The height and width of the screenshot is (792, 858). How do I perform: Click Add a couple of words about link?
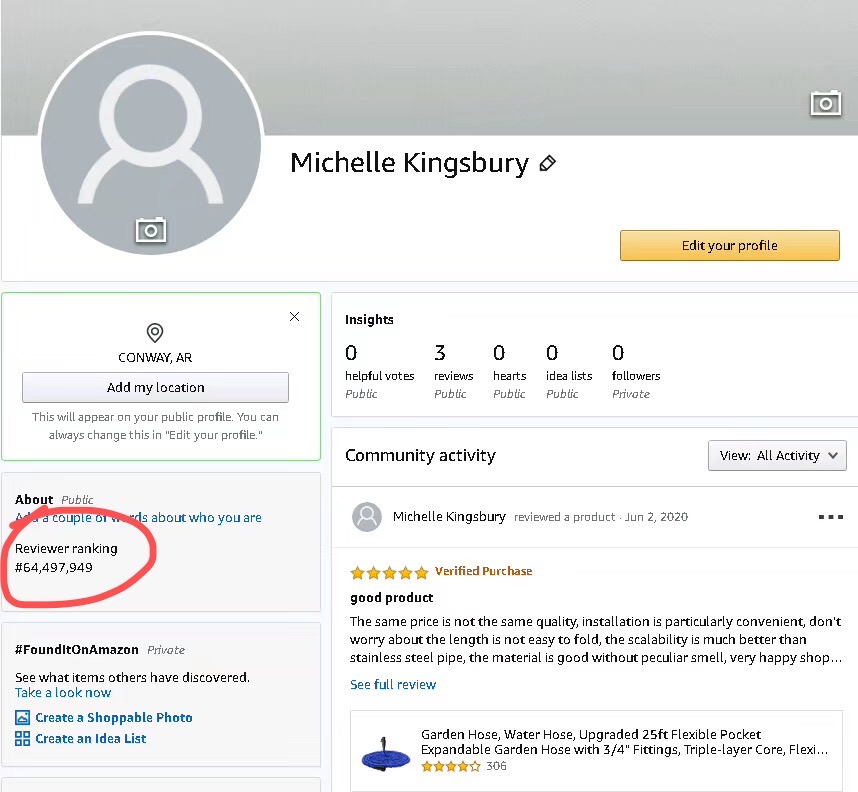(140, 518)
